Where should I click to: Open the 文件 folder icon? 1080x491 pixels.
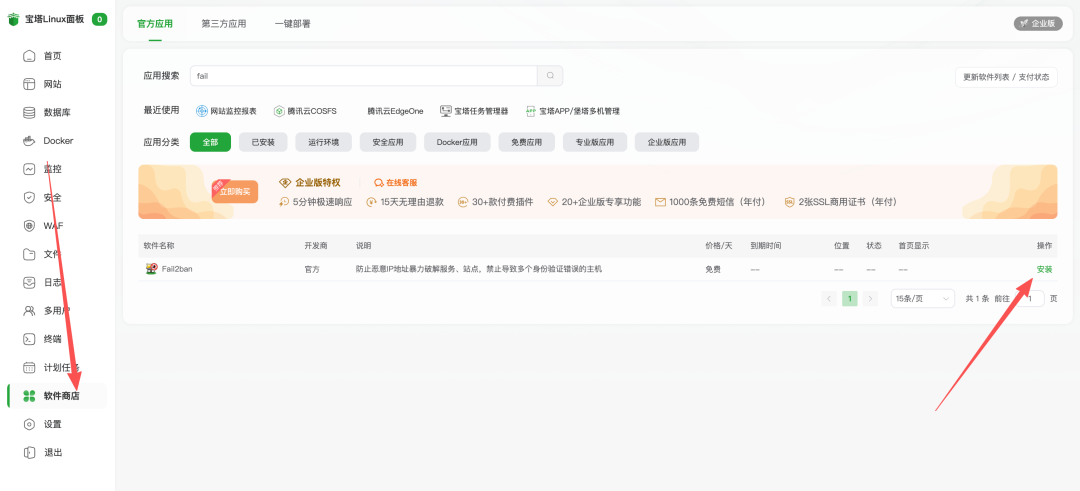pyautogui.click(x=29, y=254)
